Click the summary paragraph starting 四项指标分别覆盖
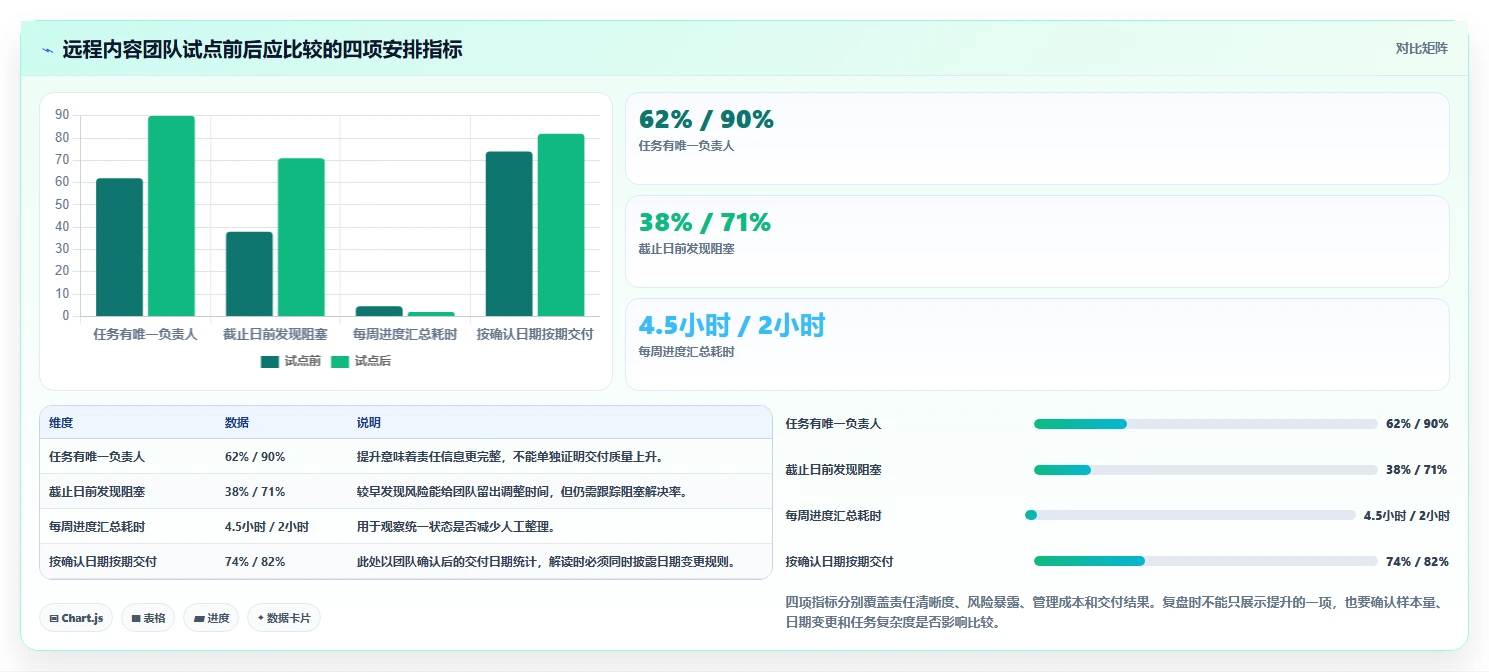1489x672 pixels. click(1117, 612)
